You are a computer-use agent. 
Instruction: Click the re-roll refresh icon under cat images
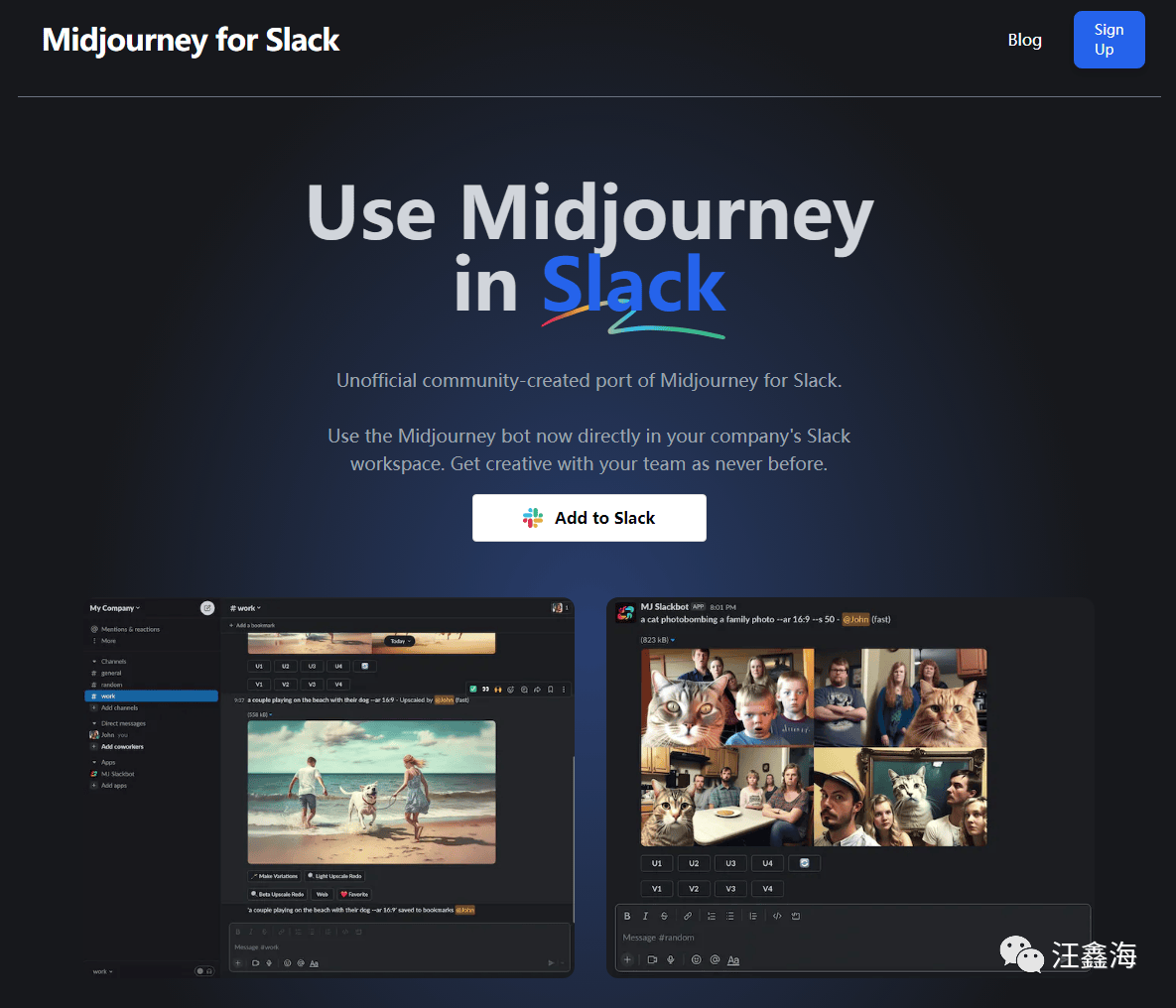click(804, 863)
